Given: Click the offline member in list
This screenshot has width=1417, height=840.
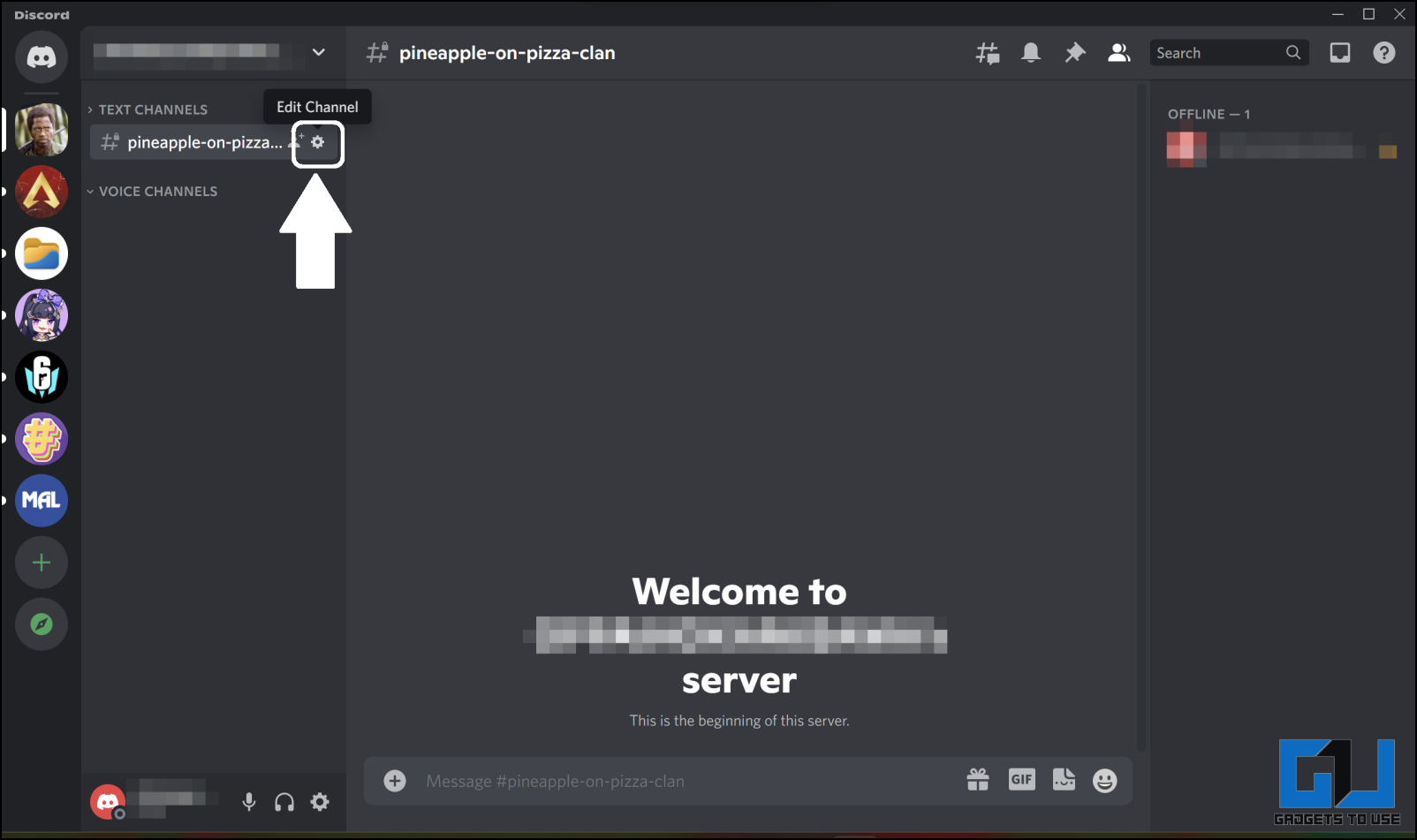Looking at the screenshot, I should tap(1281, 149).
